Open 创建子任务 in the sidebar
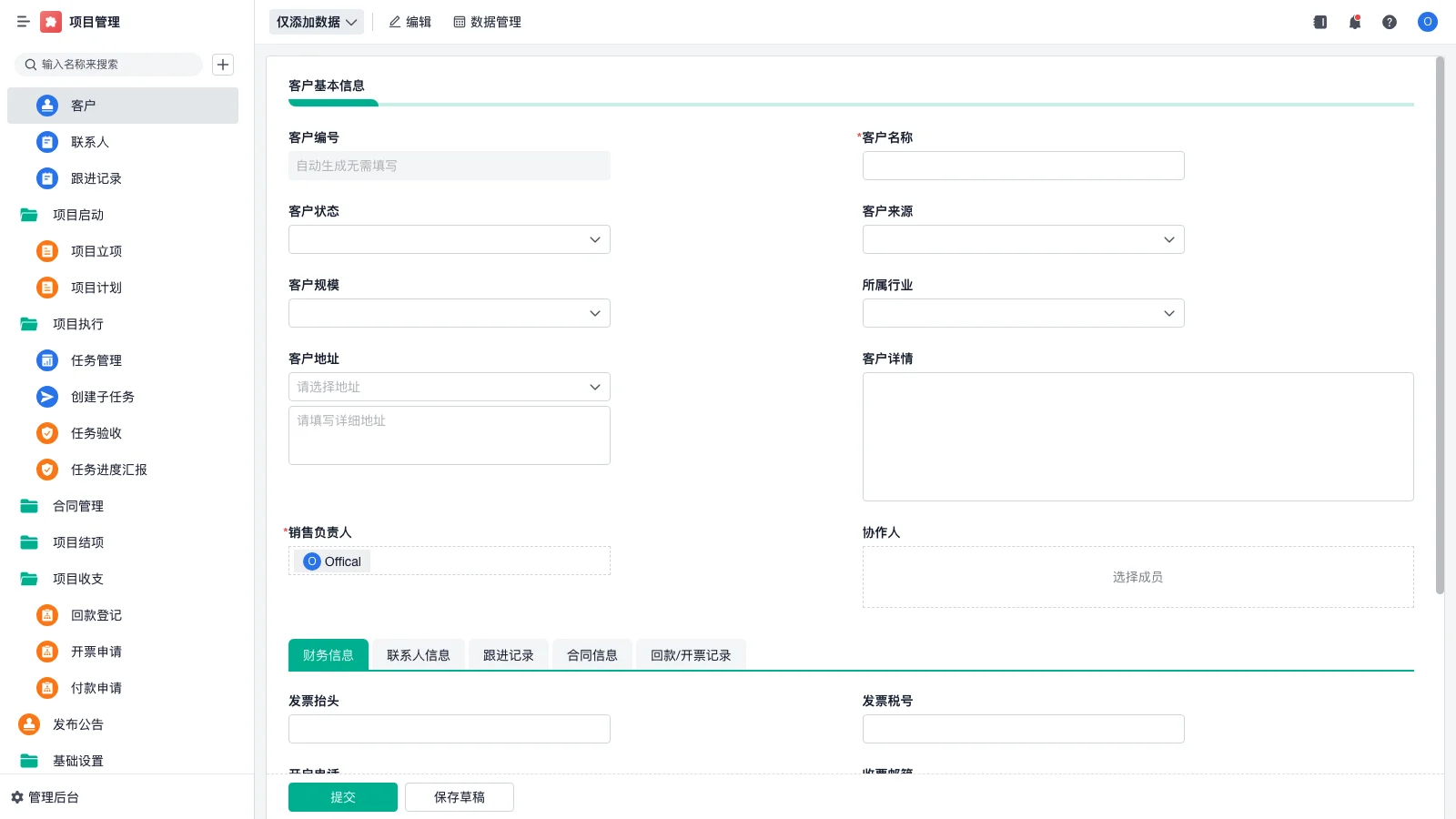The image size is (1456, 819). click(102, 397)
